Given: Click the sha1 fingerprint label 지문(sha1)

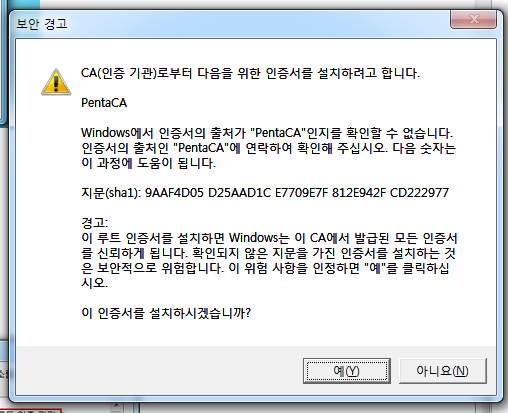Looking at the screenshot, I should click(111, 193).
